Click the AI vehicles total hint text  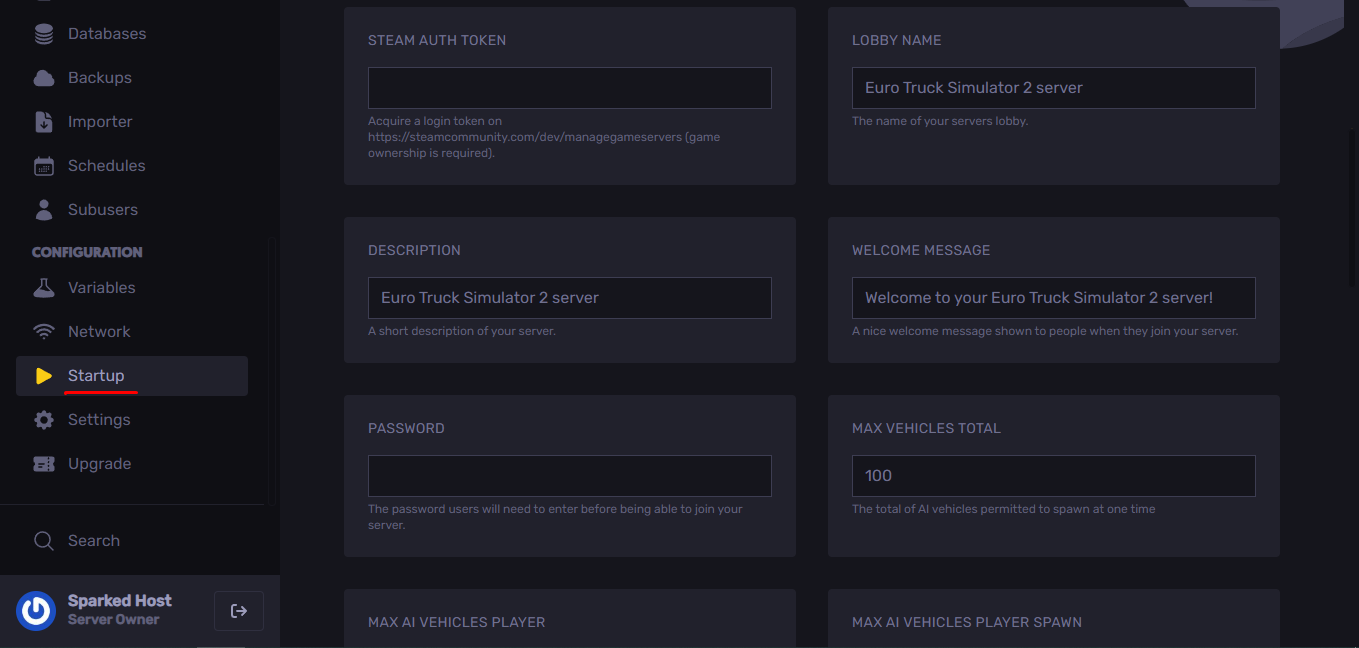click(x=1004, y=509)
